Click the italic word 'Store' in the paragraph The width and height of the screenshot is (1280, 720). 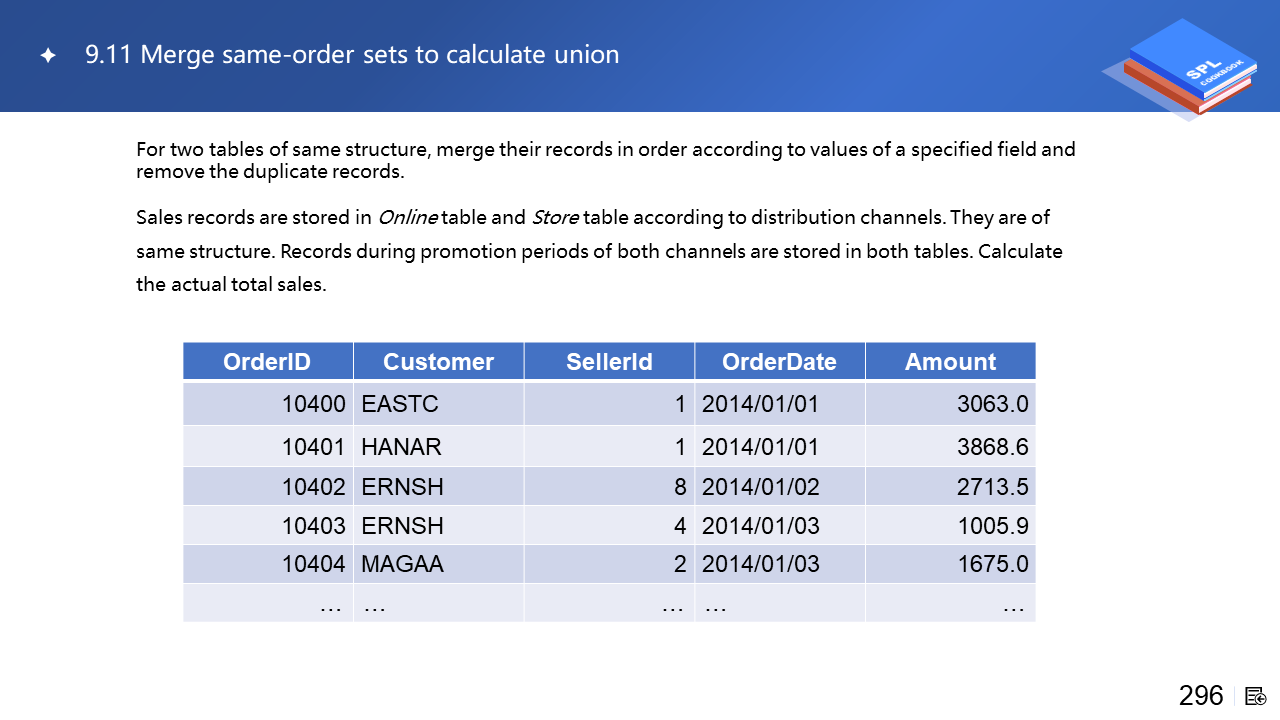[554, 218]
